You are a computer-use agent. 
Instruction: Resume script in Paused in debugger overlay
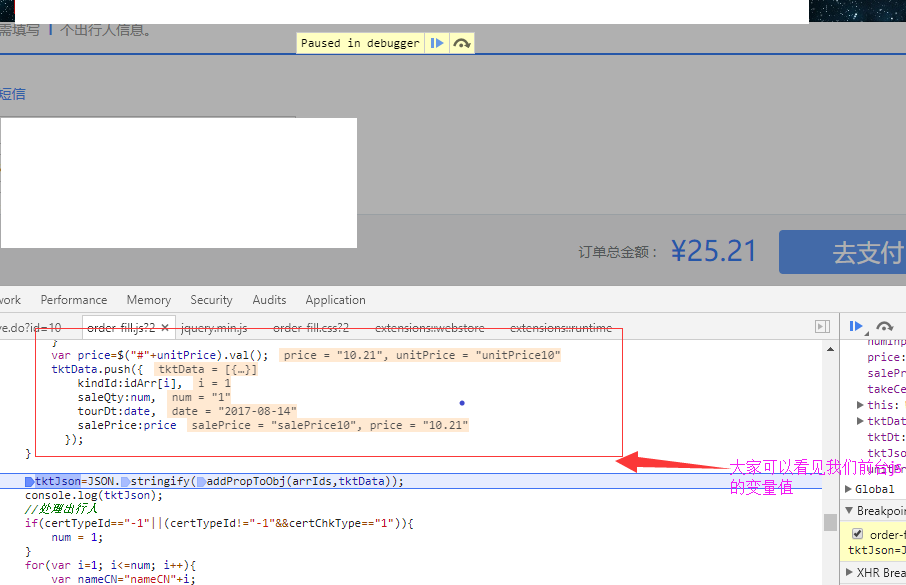pyautogui.click(x=437, y=43)
